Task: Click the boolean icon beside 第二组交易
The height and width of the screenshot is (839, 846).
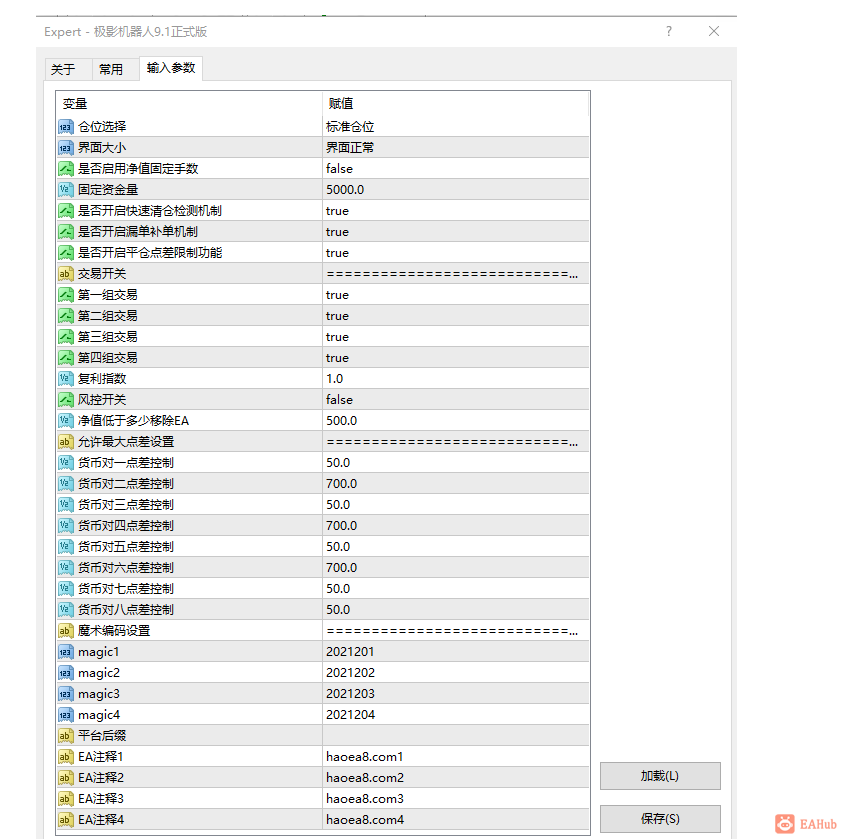Action: point(65,316)
